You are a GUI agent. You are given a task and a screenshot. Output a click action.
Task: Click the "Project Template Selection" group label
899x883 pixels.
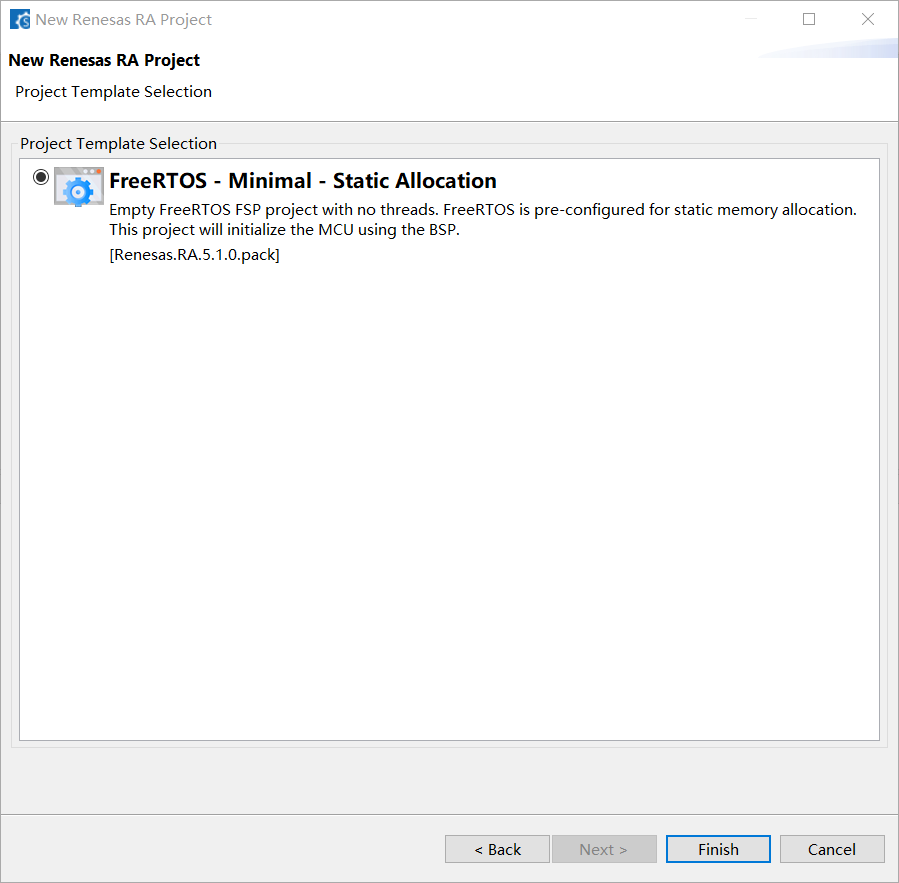coord(118,143)
